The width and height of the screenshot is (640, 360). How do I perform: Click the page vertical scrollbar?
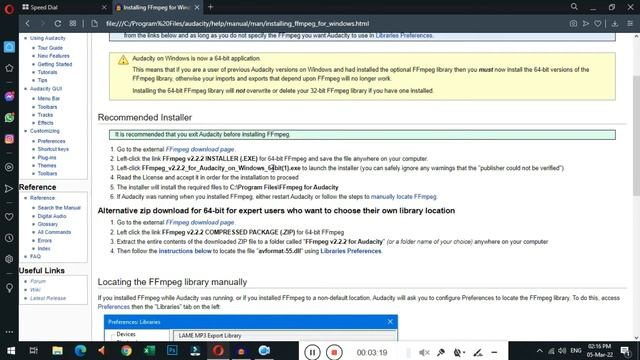click(x=636, y=135)
